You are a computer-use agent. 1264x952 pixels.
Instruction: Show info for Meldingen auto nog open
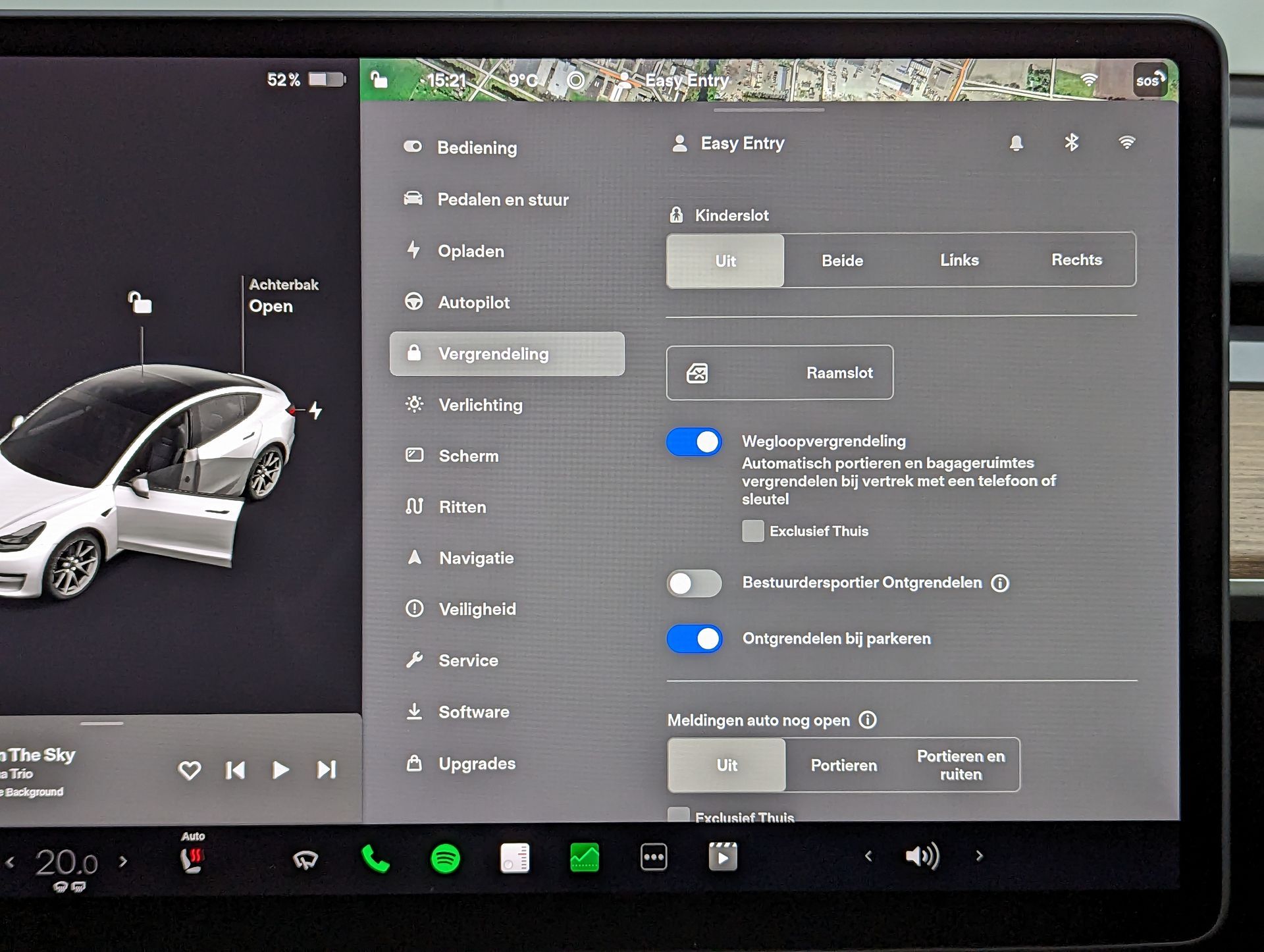pos(868,720)
